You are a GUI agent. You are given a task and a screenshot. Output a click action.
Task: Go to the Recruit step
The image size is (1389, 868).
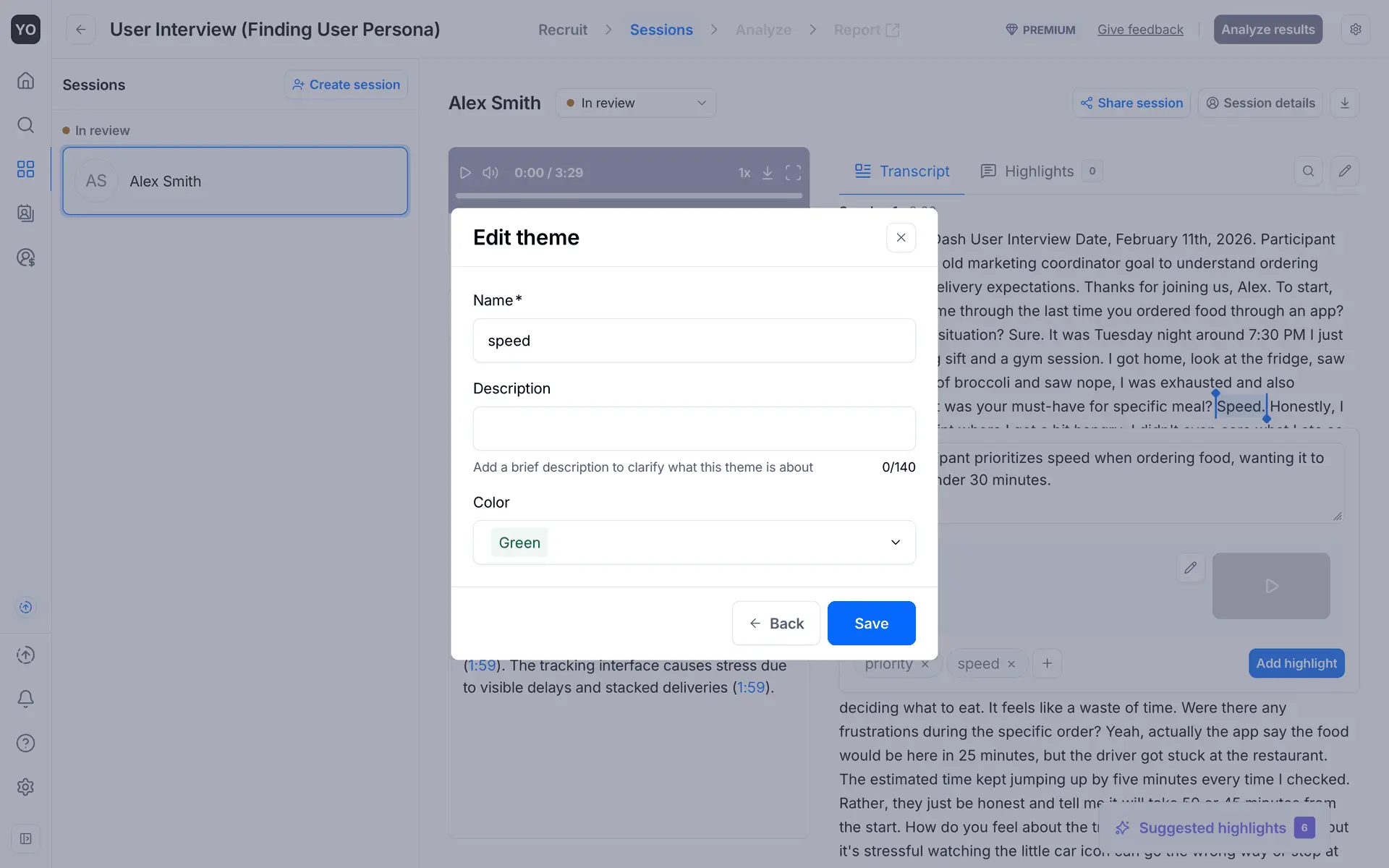pos(562,30)
